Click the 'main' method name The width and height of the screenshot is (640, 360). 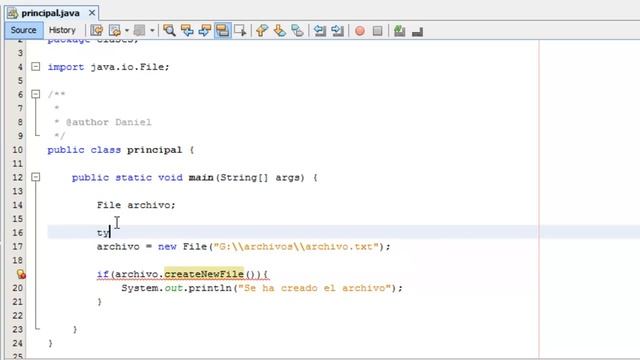(x=201, y=178)
